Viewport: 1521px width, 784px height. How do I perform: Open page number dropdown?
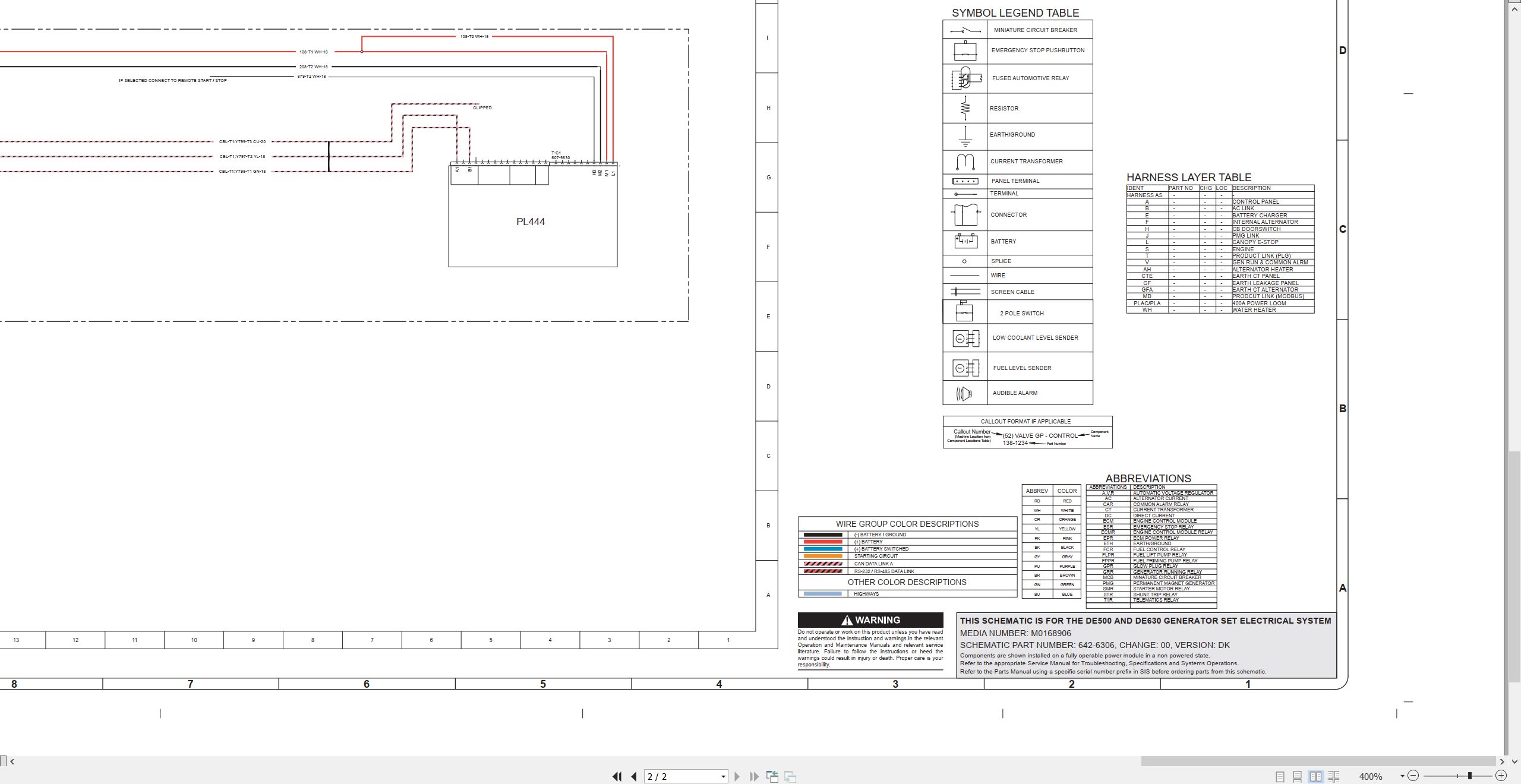[723, 776]
